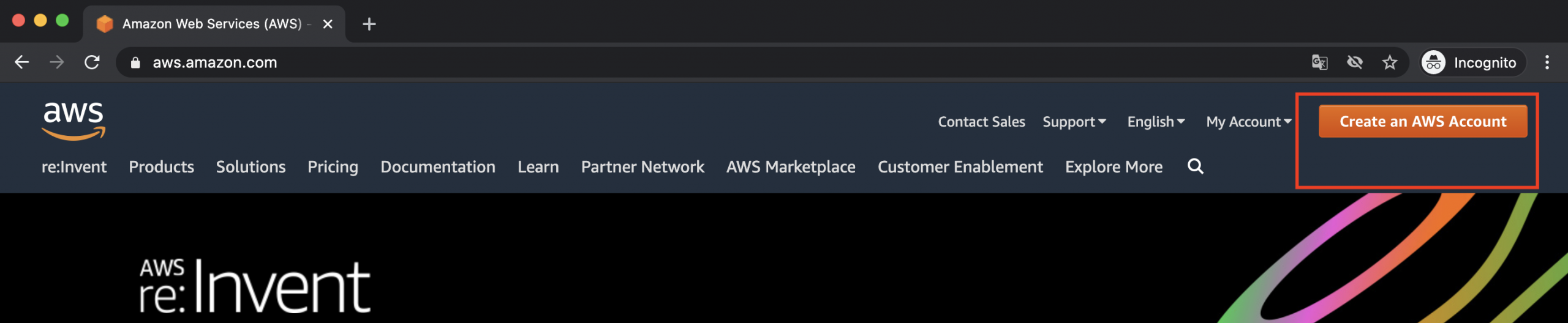1568x323 pixels.
Task: Bookmark this page with the star icon
Action: (1390, 62)
